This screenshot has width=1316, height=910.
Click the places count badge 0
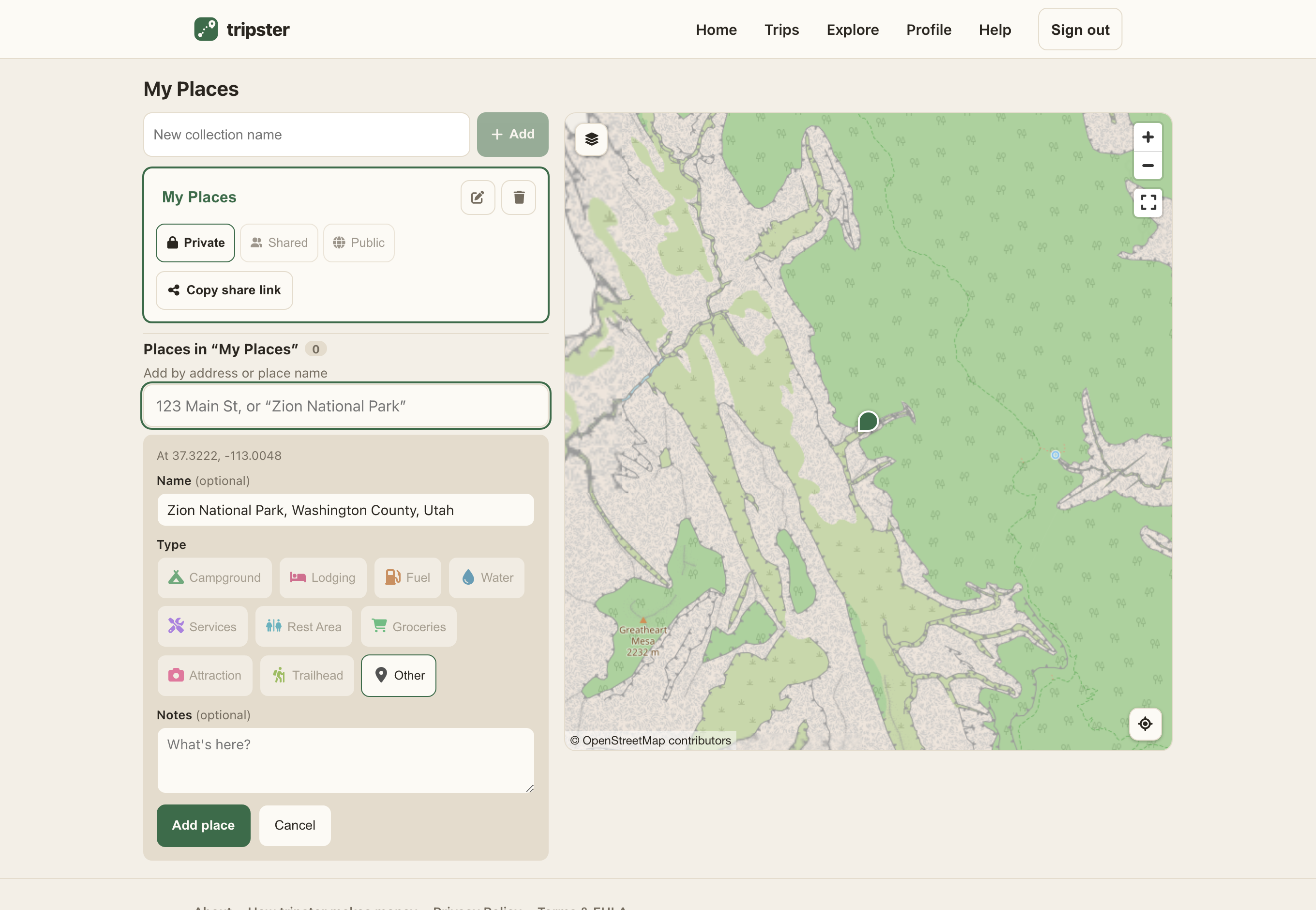point(316,349)
